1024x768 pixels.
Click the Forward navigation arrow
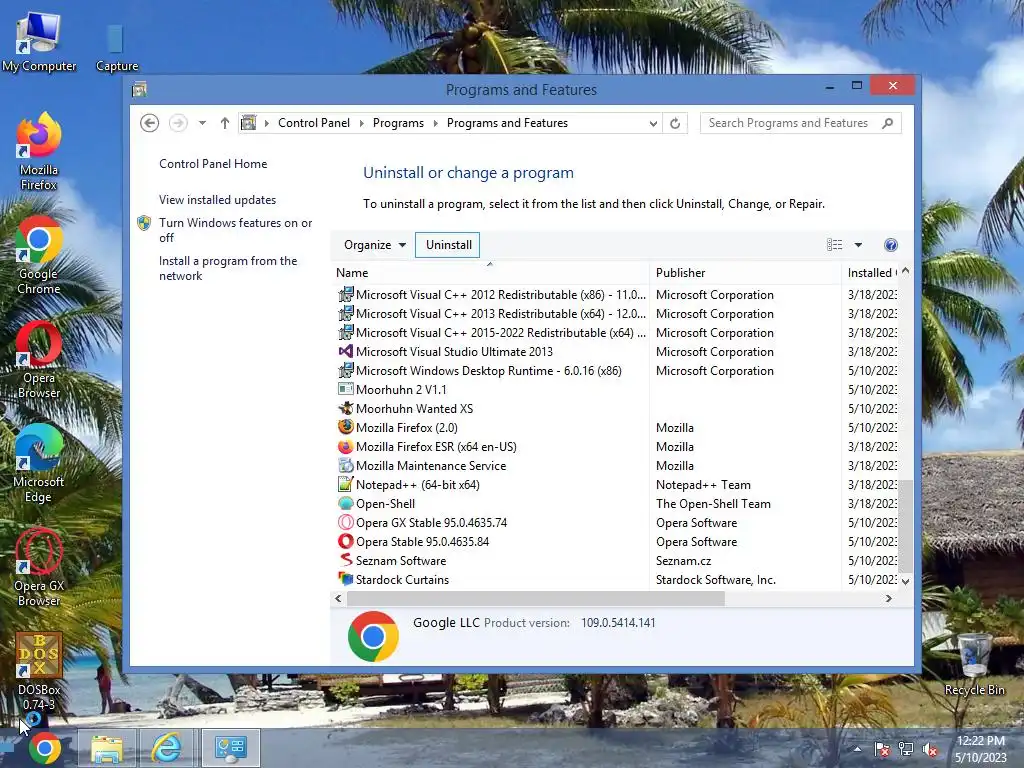[x=178, y=123]
